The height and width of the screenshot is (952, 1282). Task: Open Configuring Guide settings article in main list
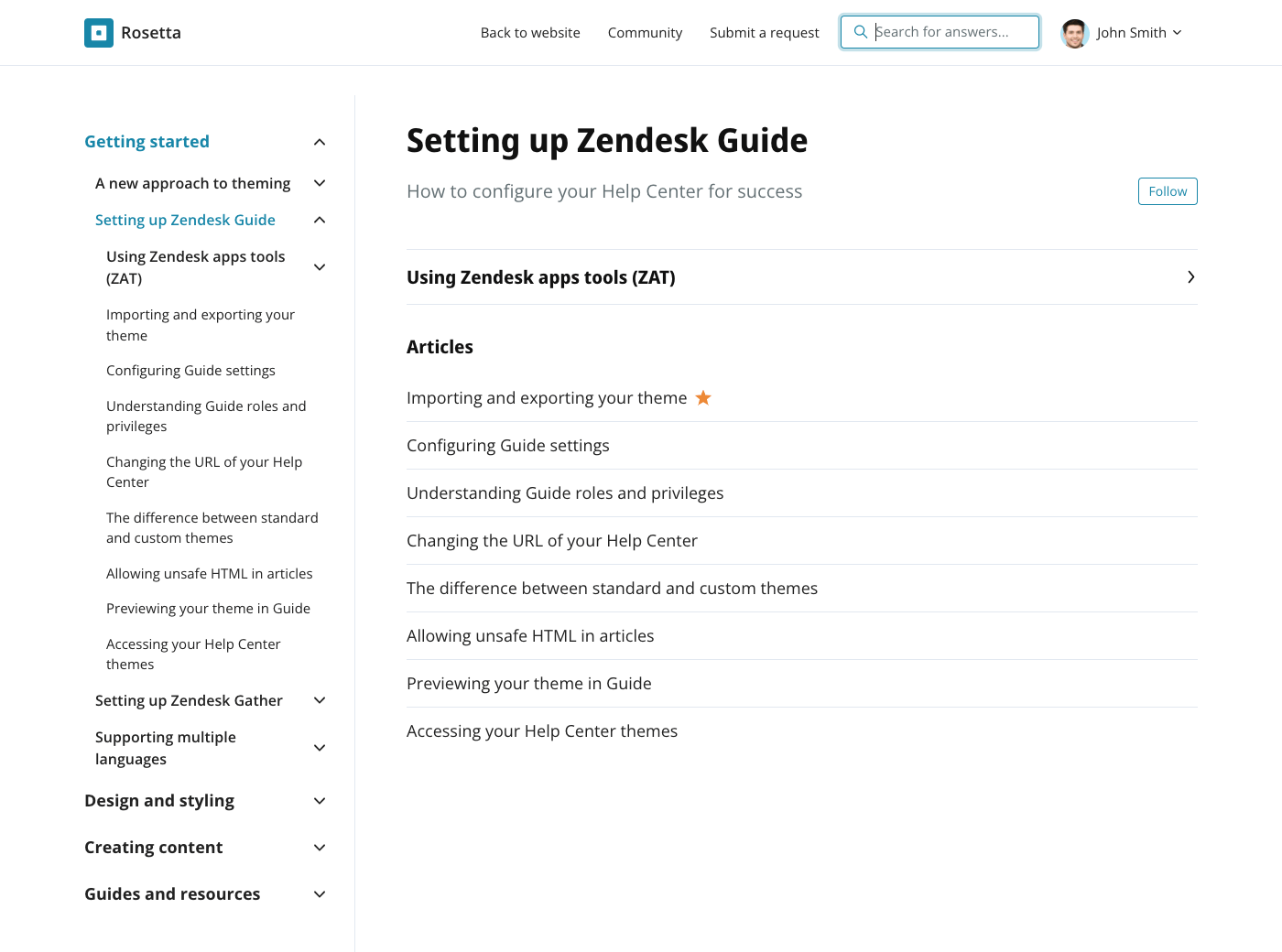(508, 446)
